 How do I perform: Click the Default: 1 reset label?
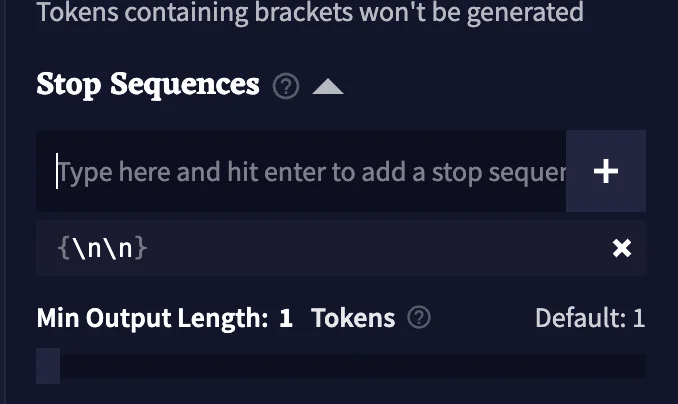(590, 318)
